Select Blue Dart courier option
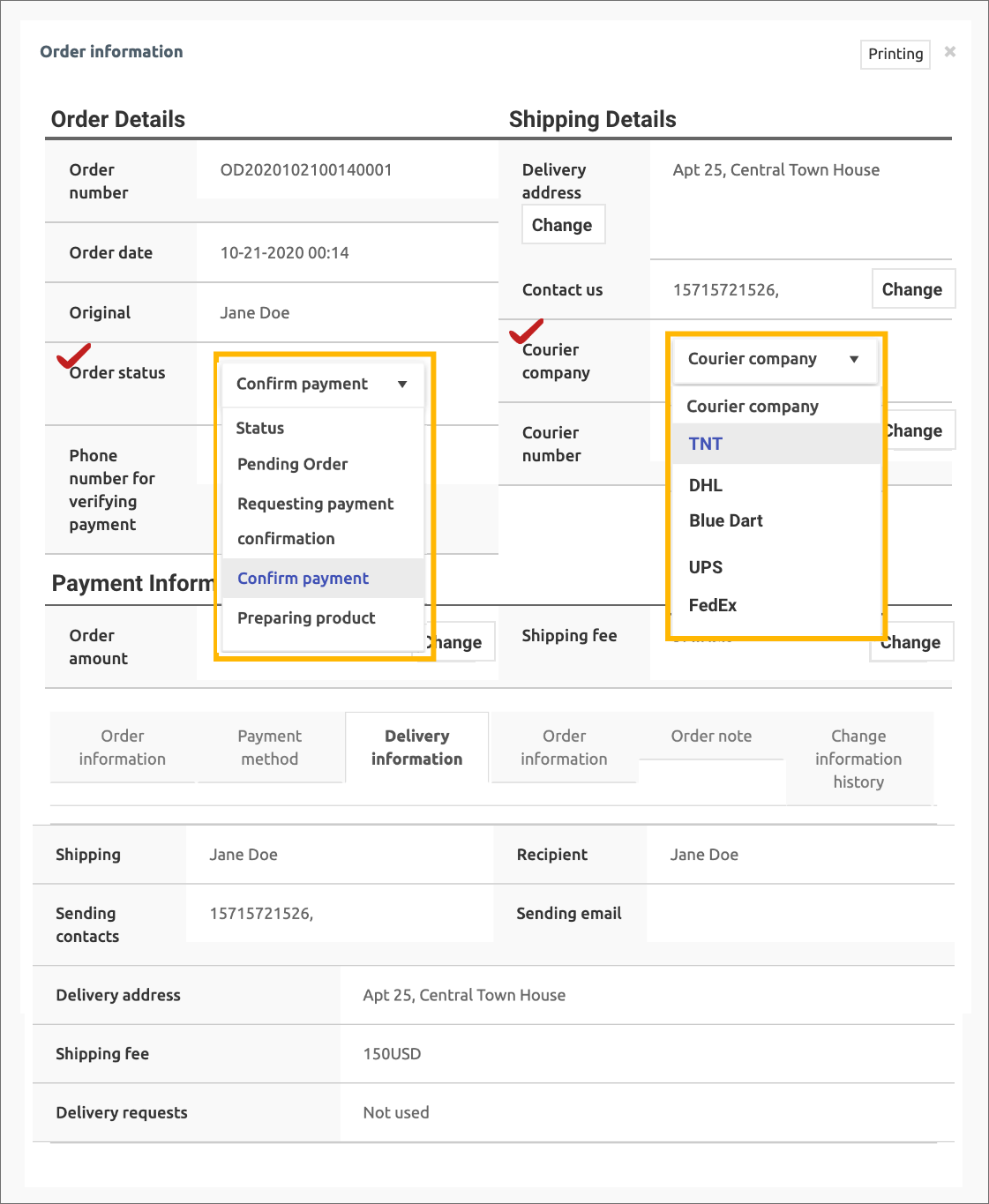The width and height of the screenshot is (989, 1204). click(725, 520)
